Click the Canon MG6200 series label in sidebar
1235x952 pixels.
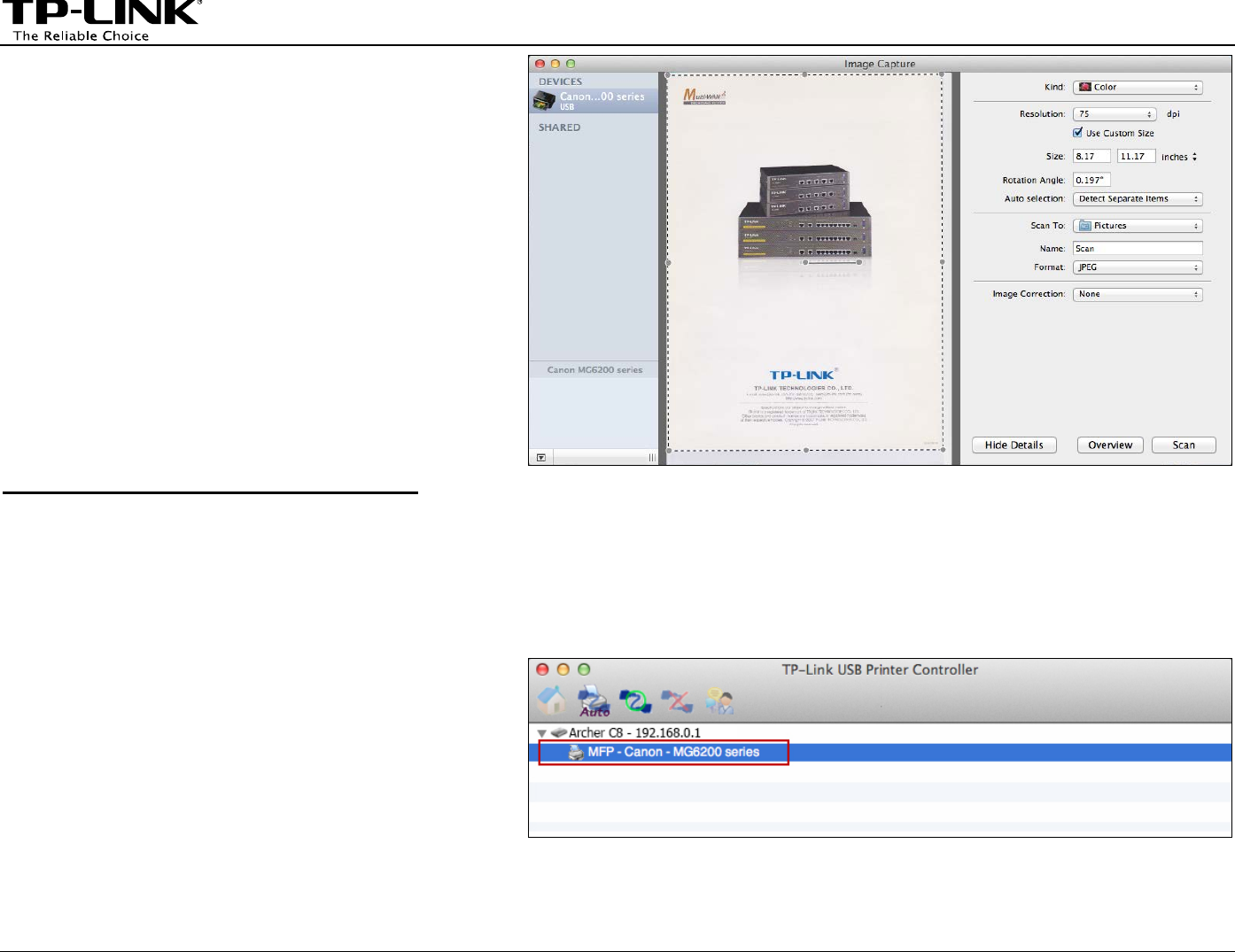594,370
